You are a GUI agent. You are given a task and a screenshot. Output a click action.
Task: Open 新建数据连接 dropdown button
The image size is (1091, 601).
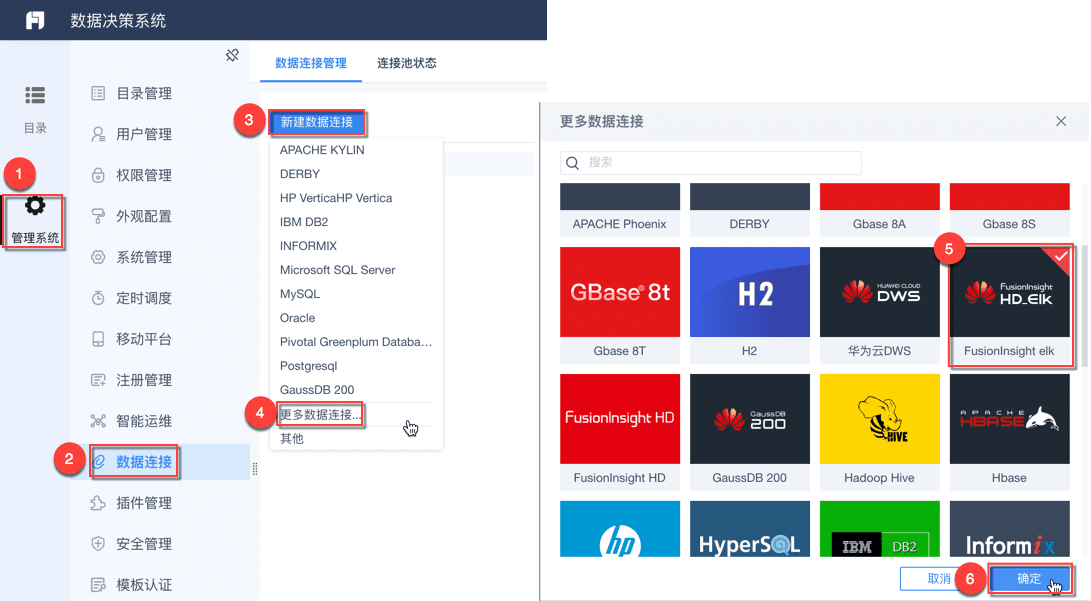click(x=317, y=122)
